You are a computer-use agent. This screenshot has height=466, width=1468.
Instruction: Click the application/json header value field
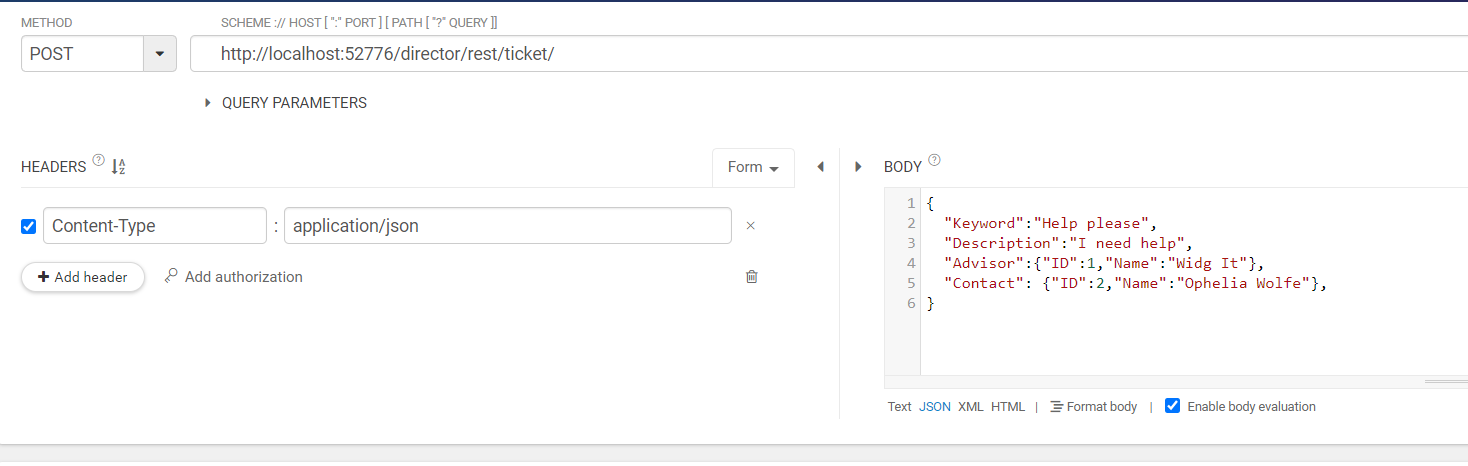(x=507, y=226)
